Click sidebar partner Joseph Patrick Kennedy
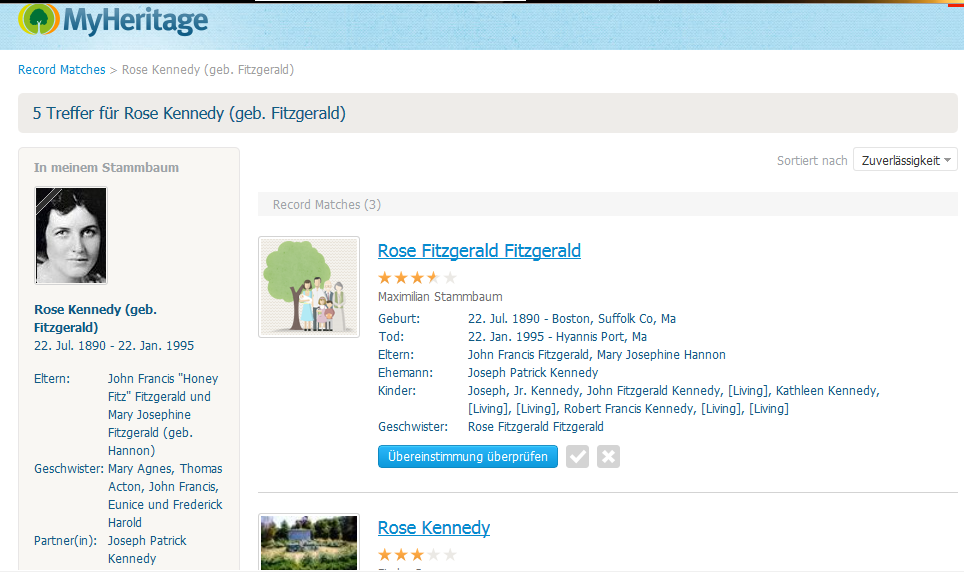964x572 pixels. click(x=147, y=549)
